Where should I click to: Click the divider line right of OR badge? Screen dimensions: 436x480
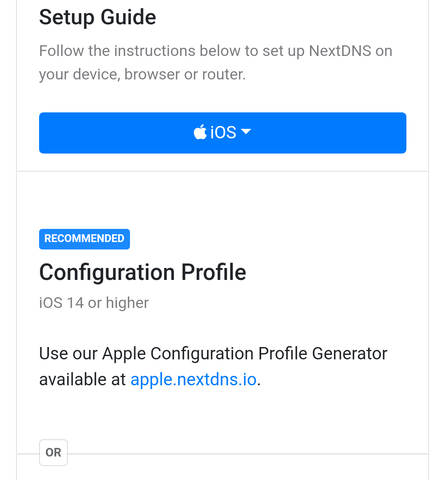[248, 453]
